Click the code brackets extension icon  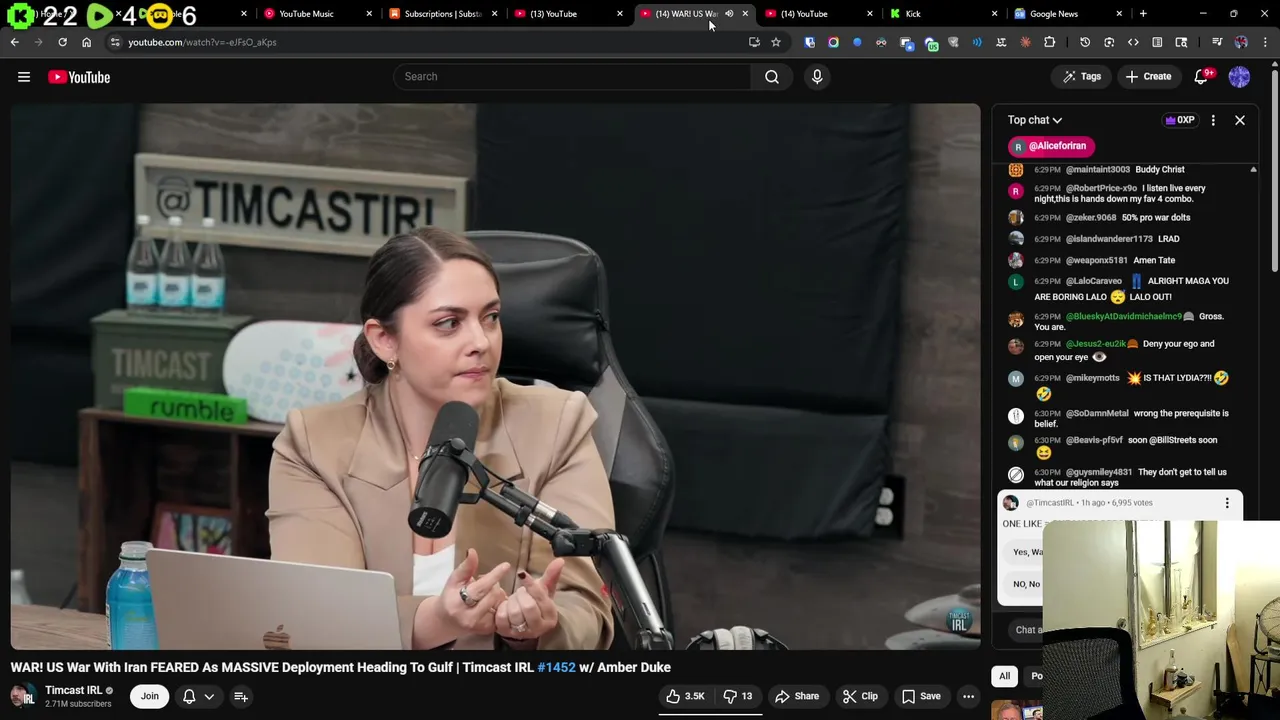pyautogui.click(x=1133, y=42)
